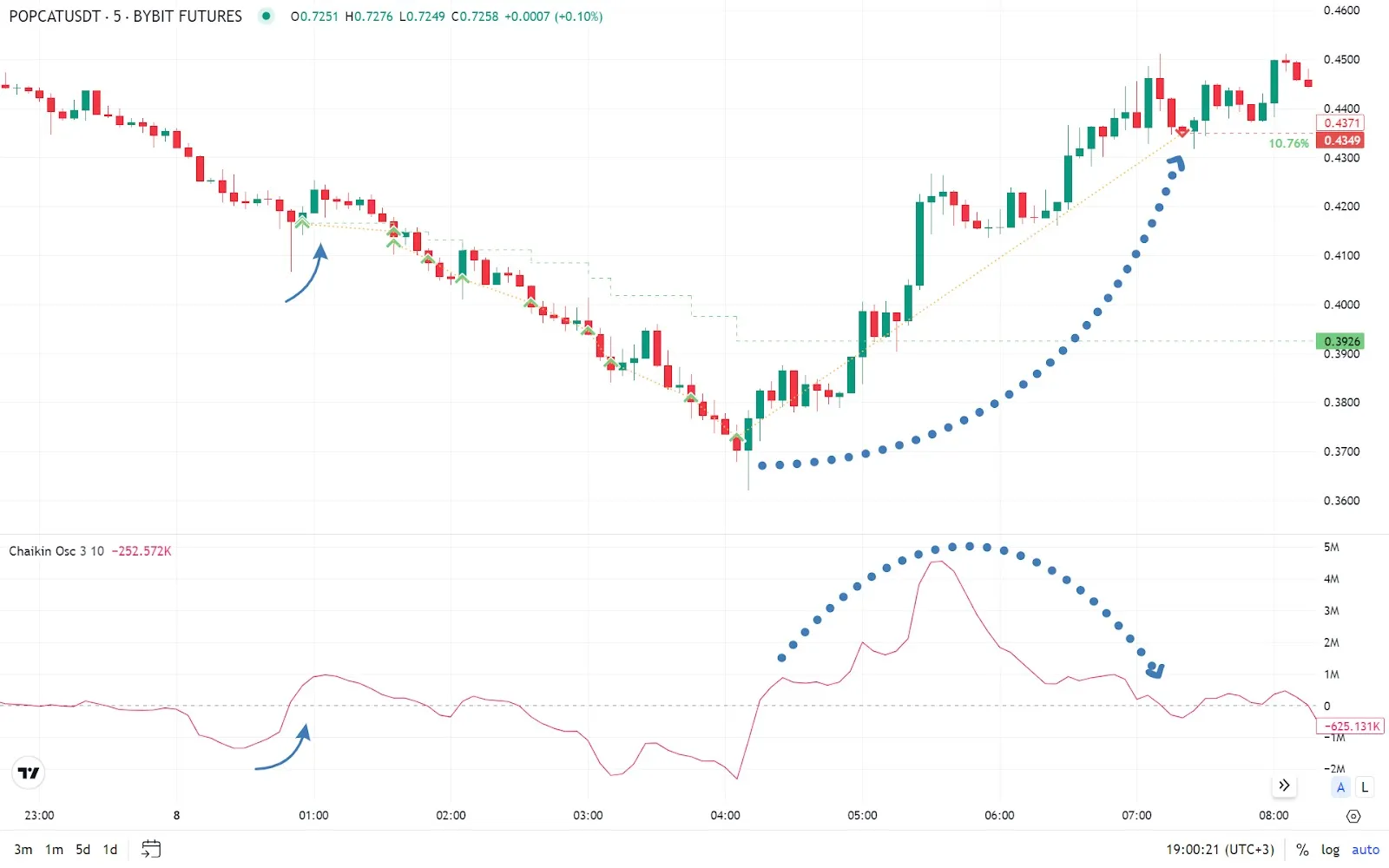Toggle percent scale mode
The image size is (1389, 868).
pos(1302,850)
